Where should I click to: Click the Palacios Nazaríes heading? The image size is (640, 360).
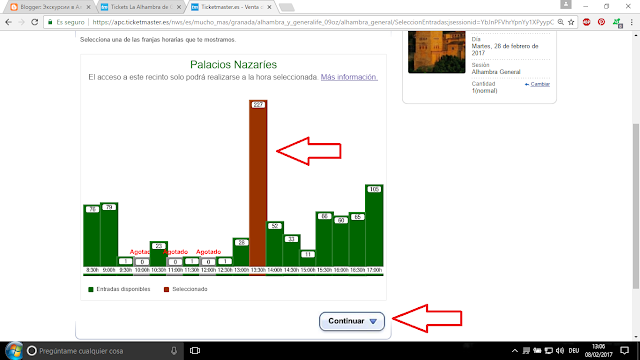coord(233,64)
